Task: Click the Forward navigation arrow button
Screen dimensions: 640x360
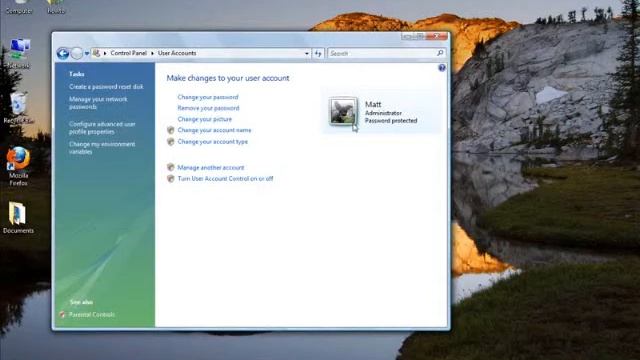Action: pos(76,53)
